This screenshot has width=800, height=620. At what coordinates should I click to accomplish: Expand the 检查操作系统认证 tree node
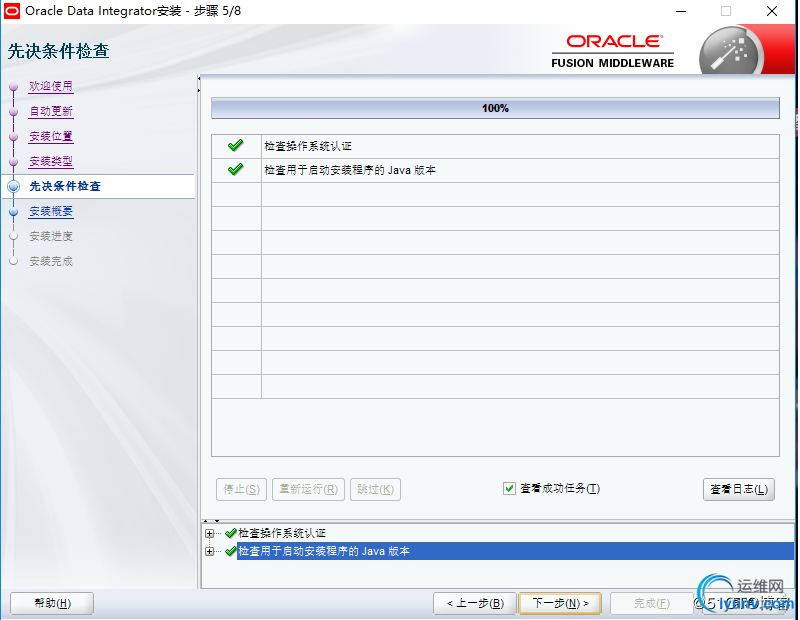click(x=209, y=533)
